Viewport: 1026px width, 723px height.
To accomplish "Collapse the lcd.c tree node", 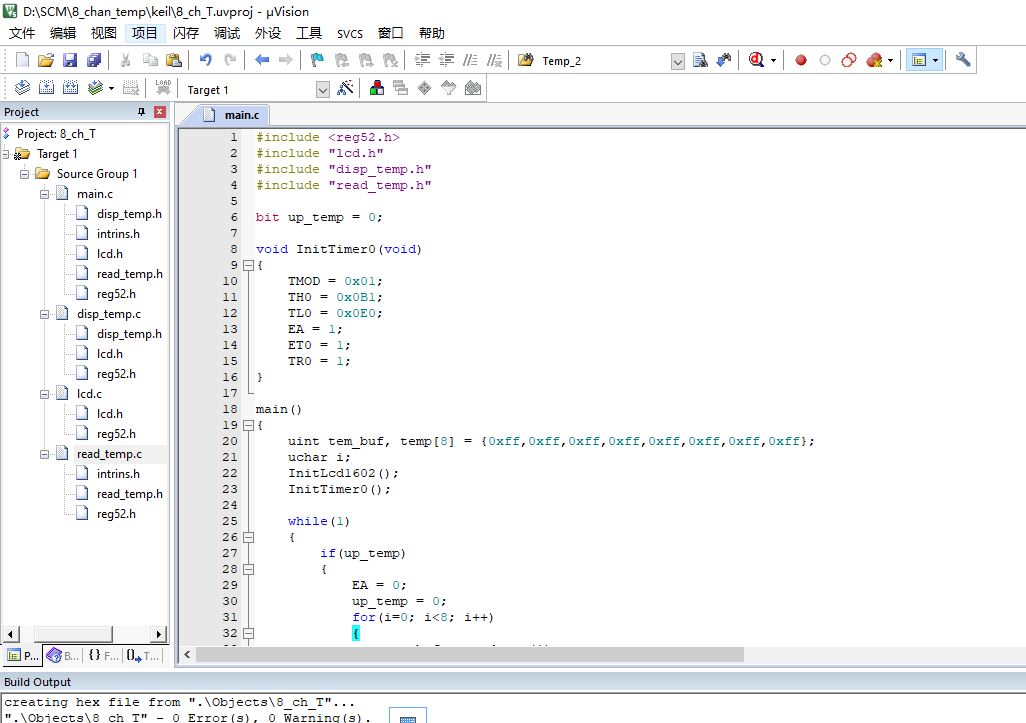I will click(44, 394).
